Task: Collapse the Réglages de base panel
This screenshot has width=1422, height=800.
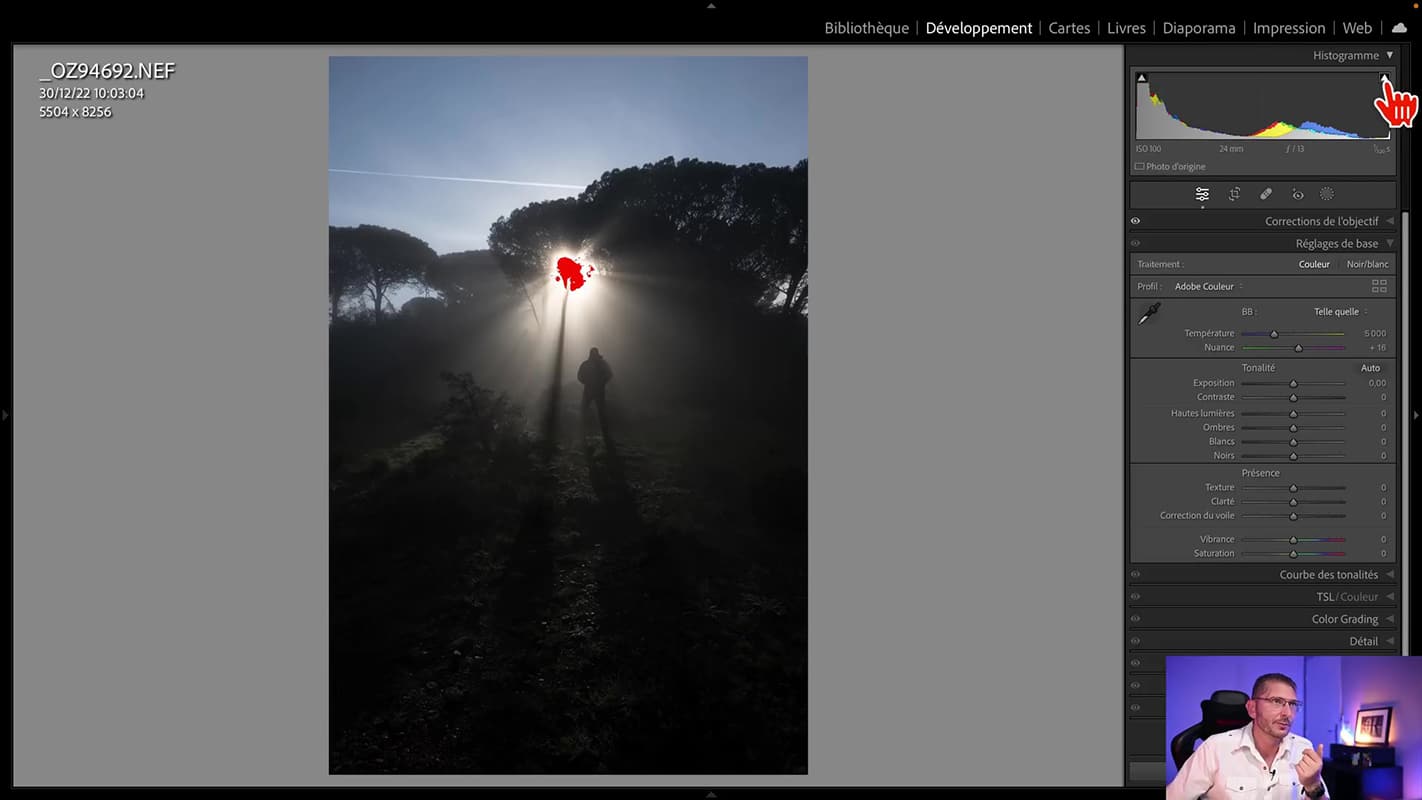Action: (x=1389, y=243)
